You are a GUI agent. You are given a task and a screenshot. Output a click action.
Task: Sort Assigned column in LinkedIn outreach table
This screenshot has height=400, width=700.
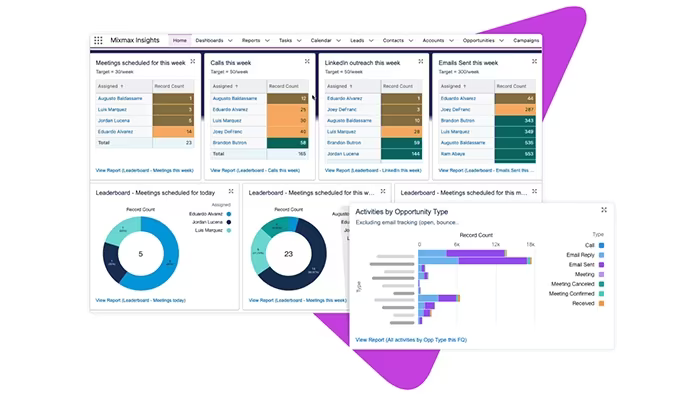click(x=339, y=86)
